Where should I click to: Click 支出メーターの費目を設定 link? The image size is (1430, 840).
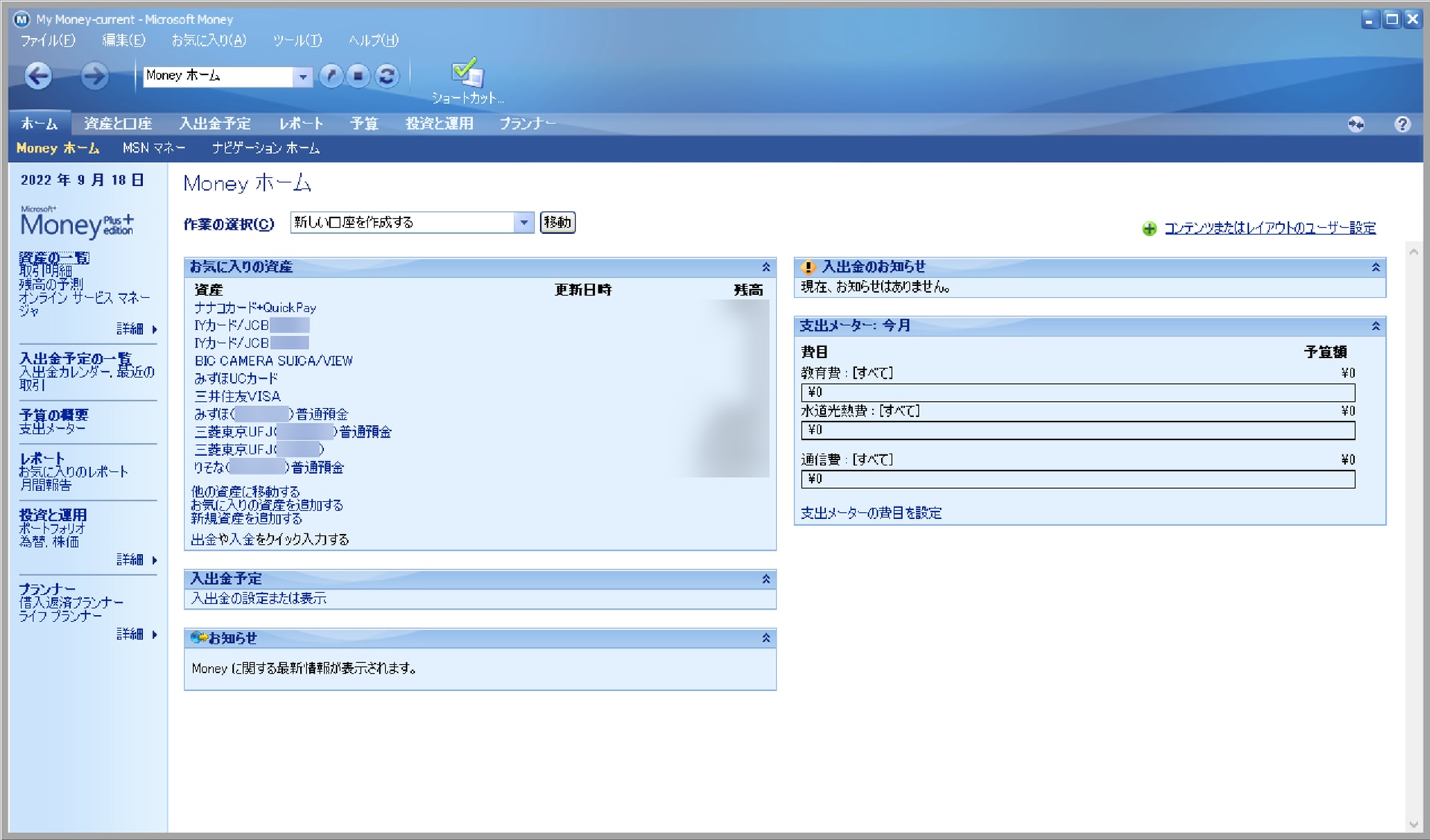click(x=871, y=514)
